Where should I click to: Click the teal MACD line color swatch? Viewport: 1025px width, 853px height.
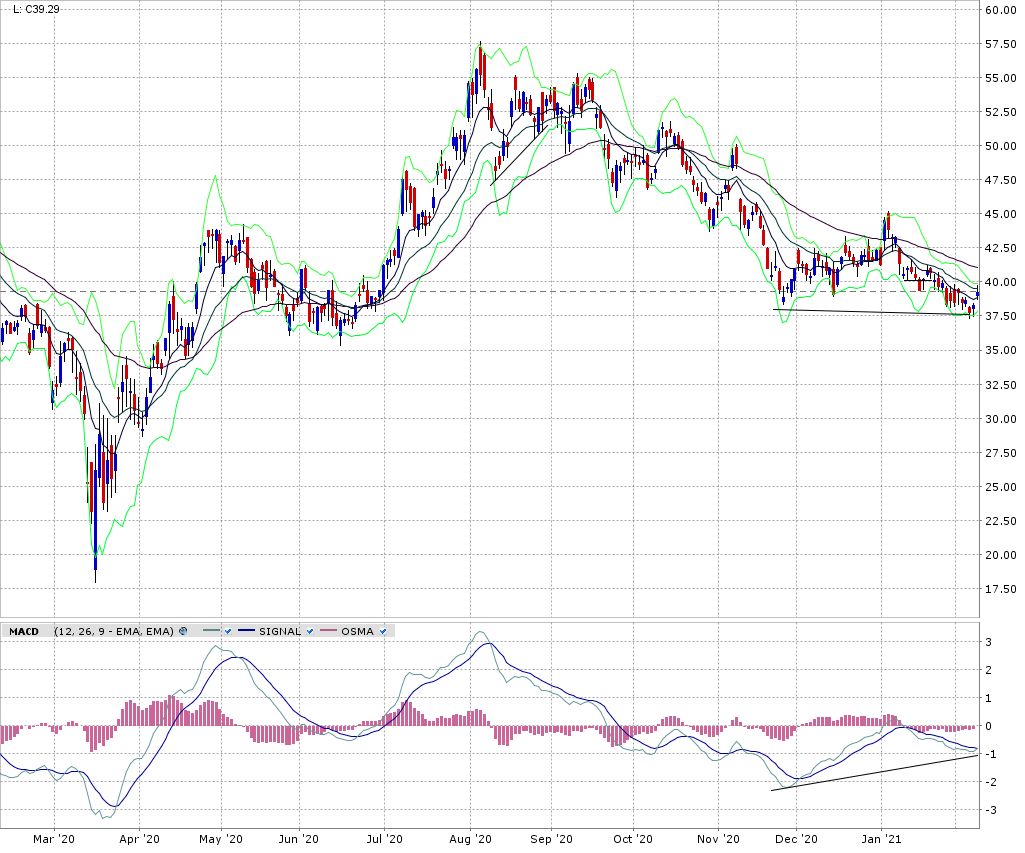point(212,631)
